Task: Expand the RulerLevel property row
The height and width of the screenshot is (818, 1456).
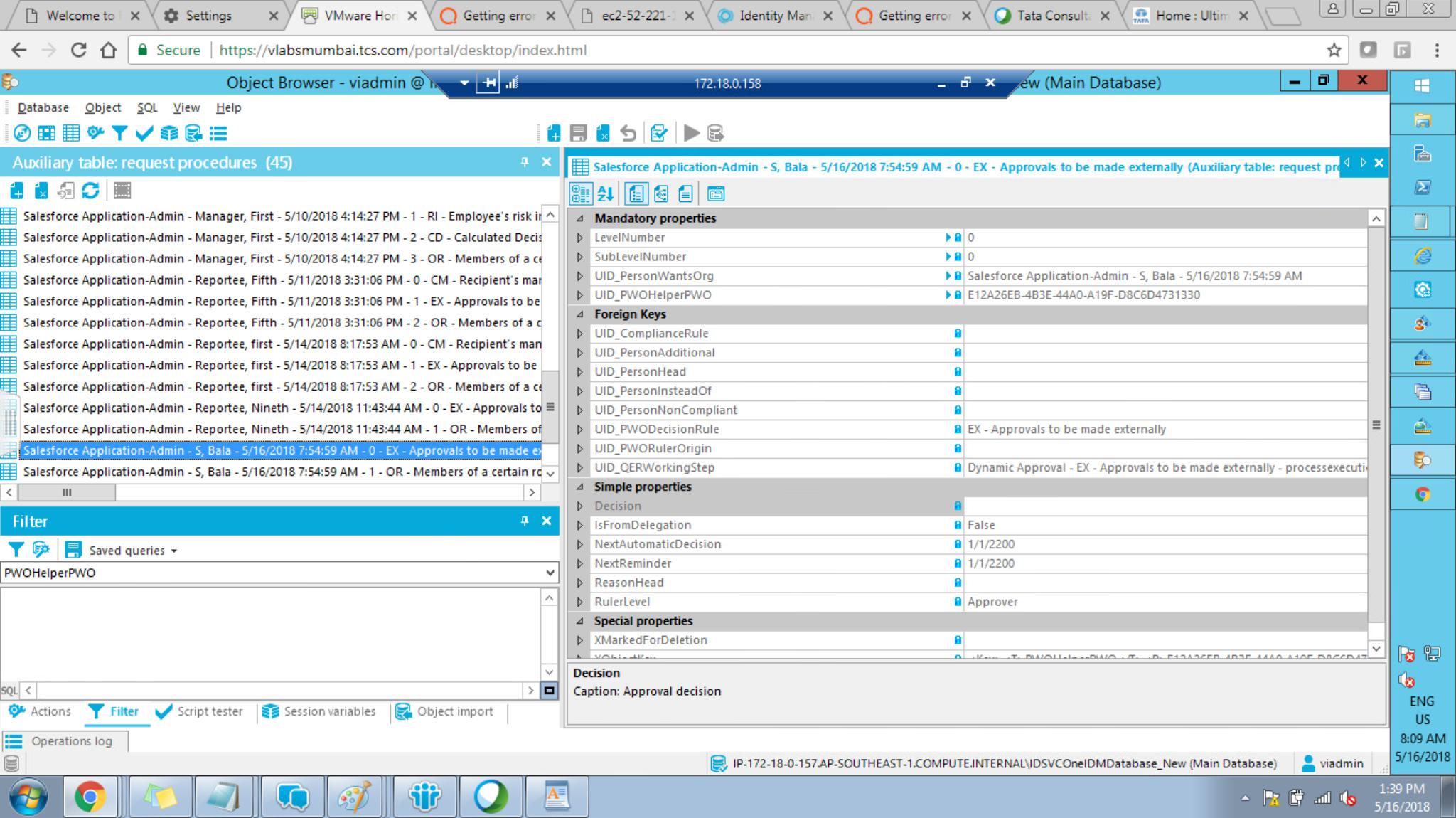Action: tap(579, 602)
